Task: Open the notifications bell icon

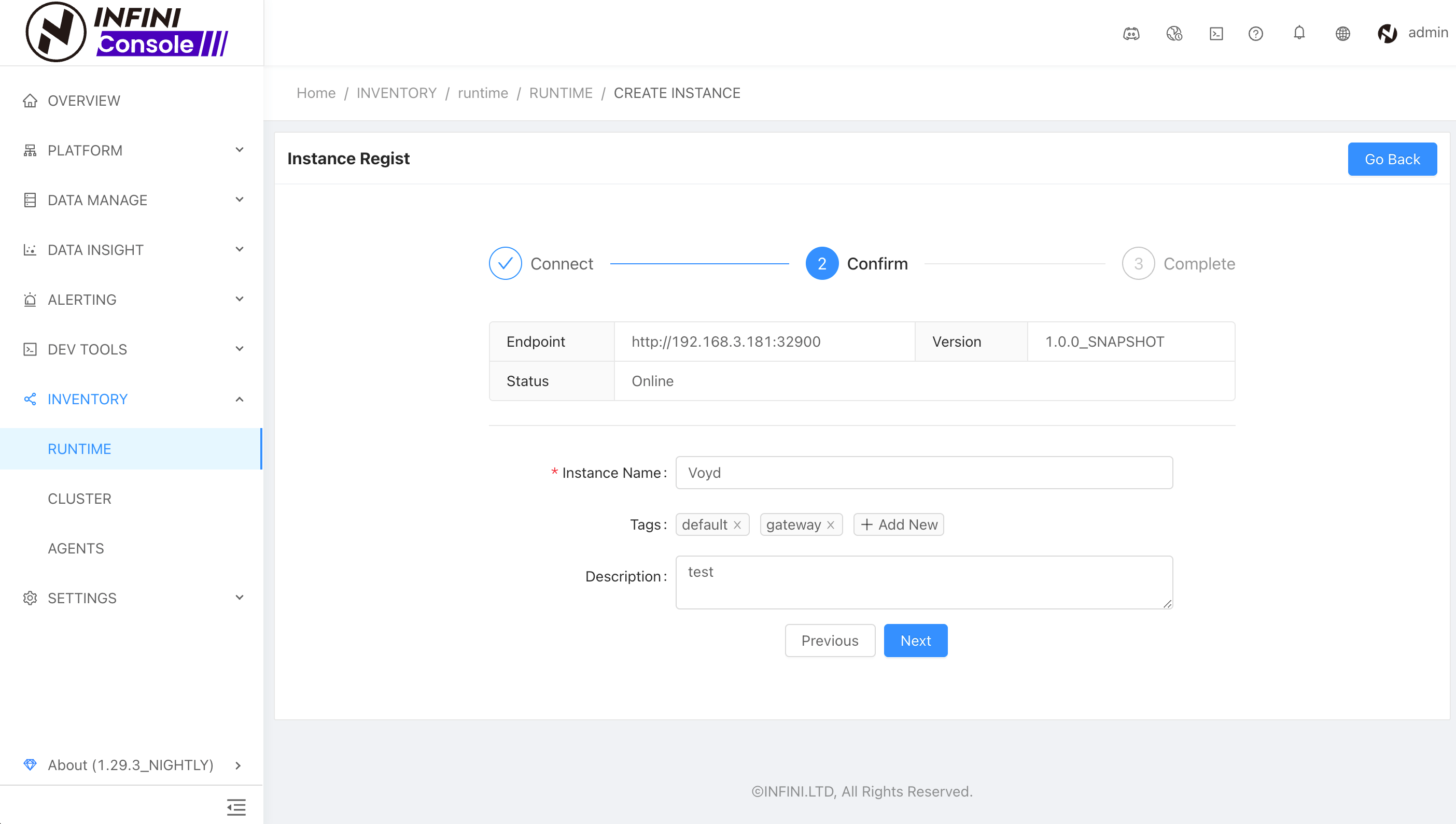Action: [1299, 33]
